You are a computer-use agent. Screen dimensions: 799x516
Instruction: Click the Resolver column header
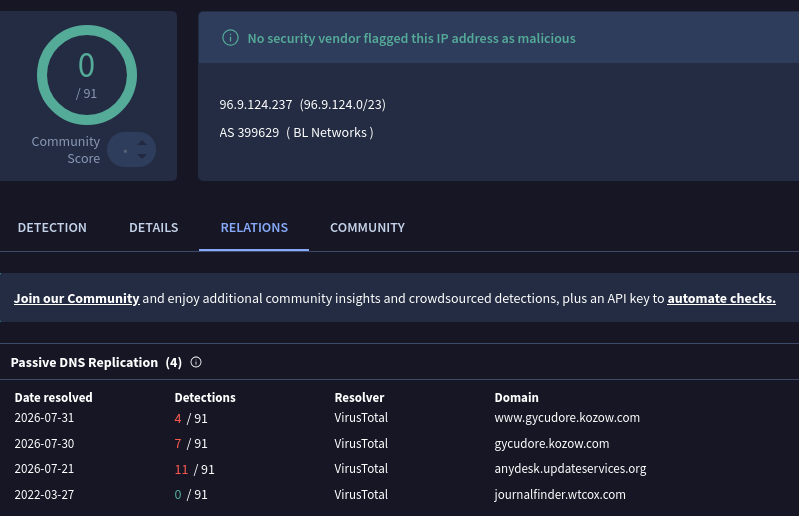click(359, 397)
